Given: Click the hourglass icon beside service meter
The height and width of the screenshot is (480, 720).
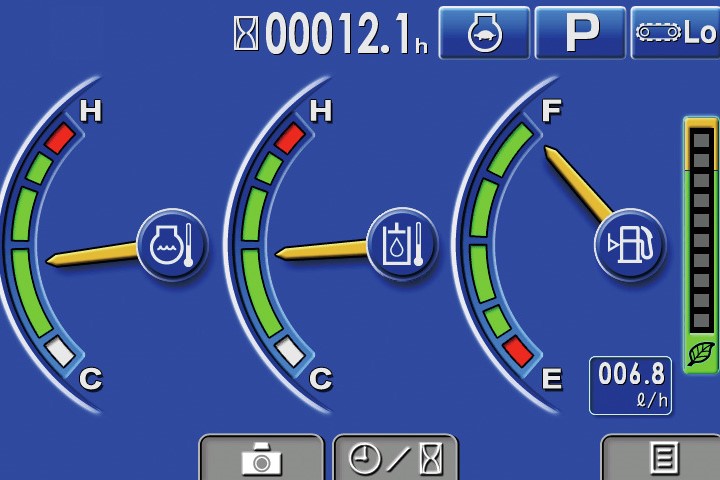Looking at the screenshot, I should pos(245,34).
